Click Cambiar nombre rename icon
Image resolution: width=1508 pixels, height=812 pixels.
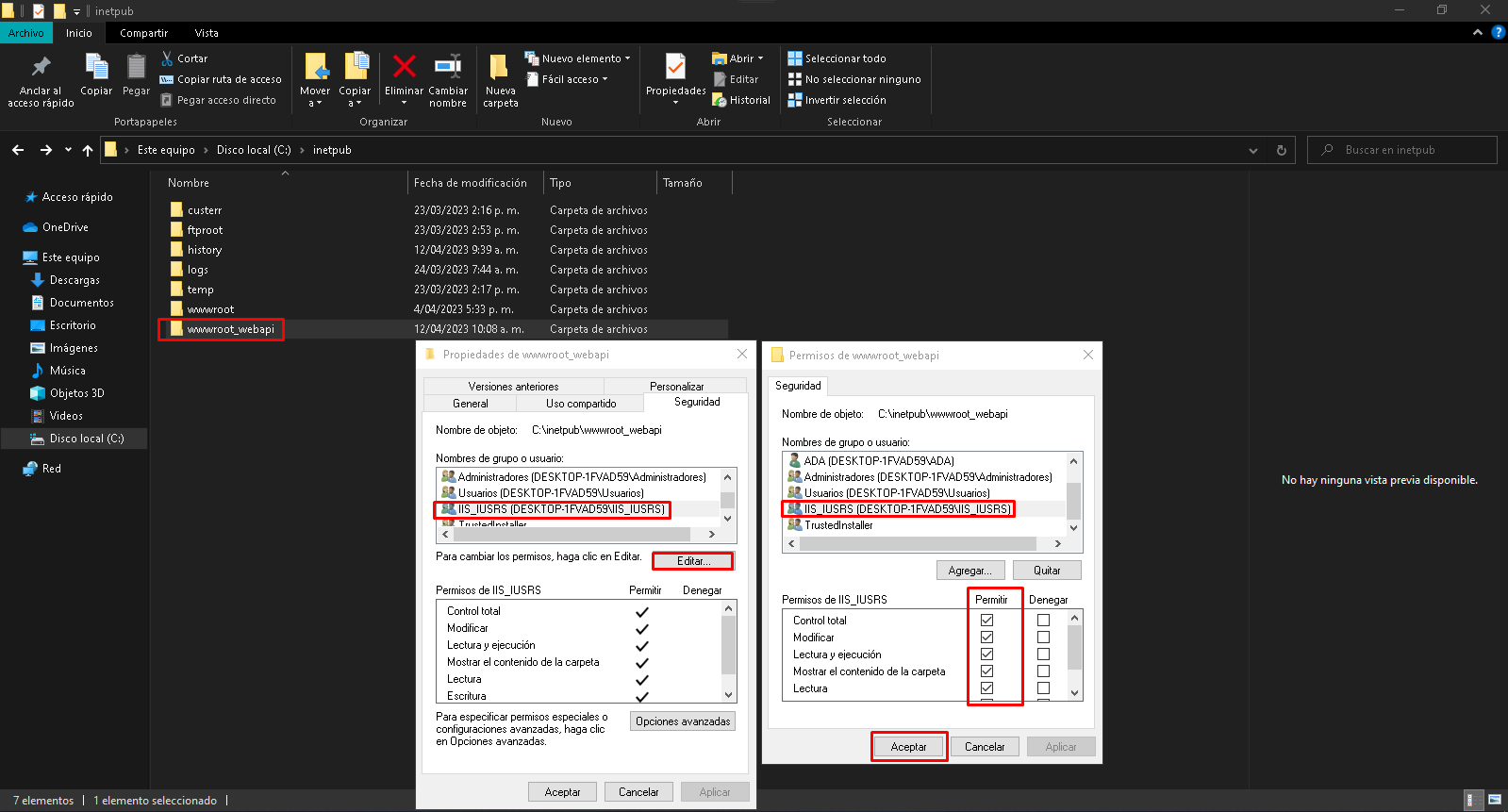coord(447,67)
